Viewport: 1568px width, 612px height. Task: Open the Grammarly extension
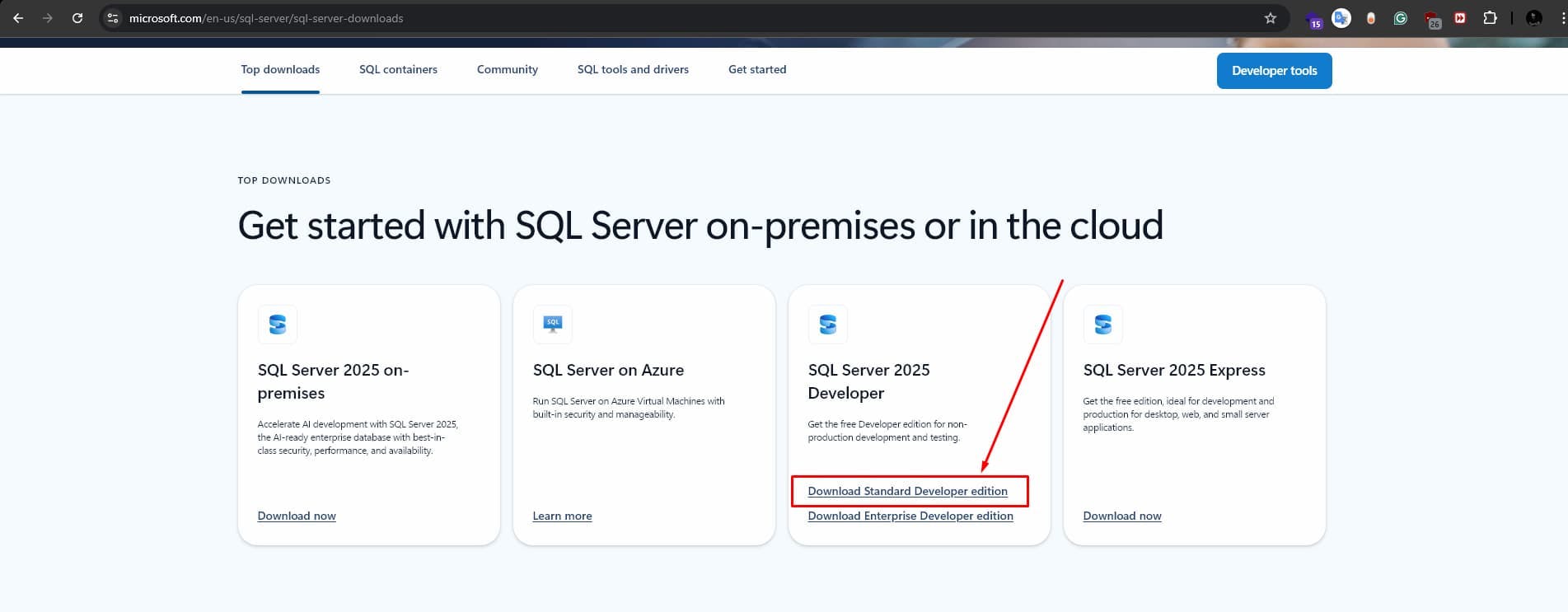pos(1401,18)
